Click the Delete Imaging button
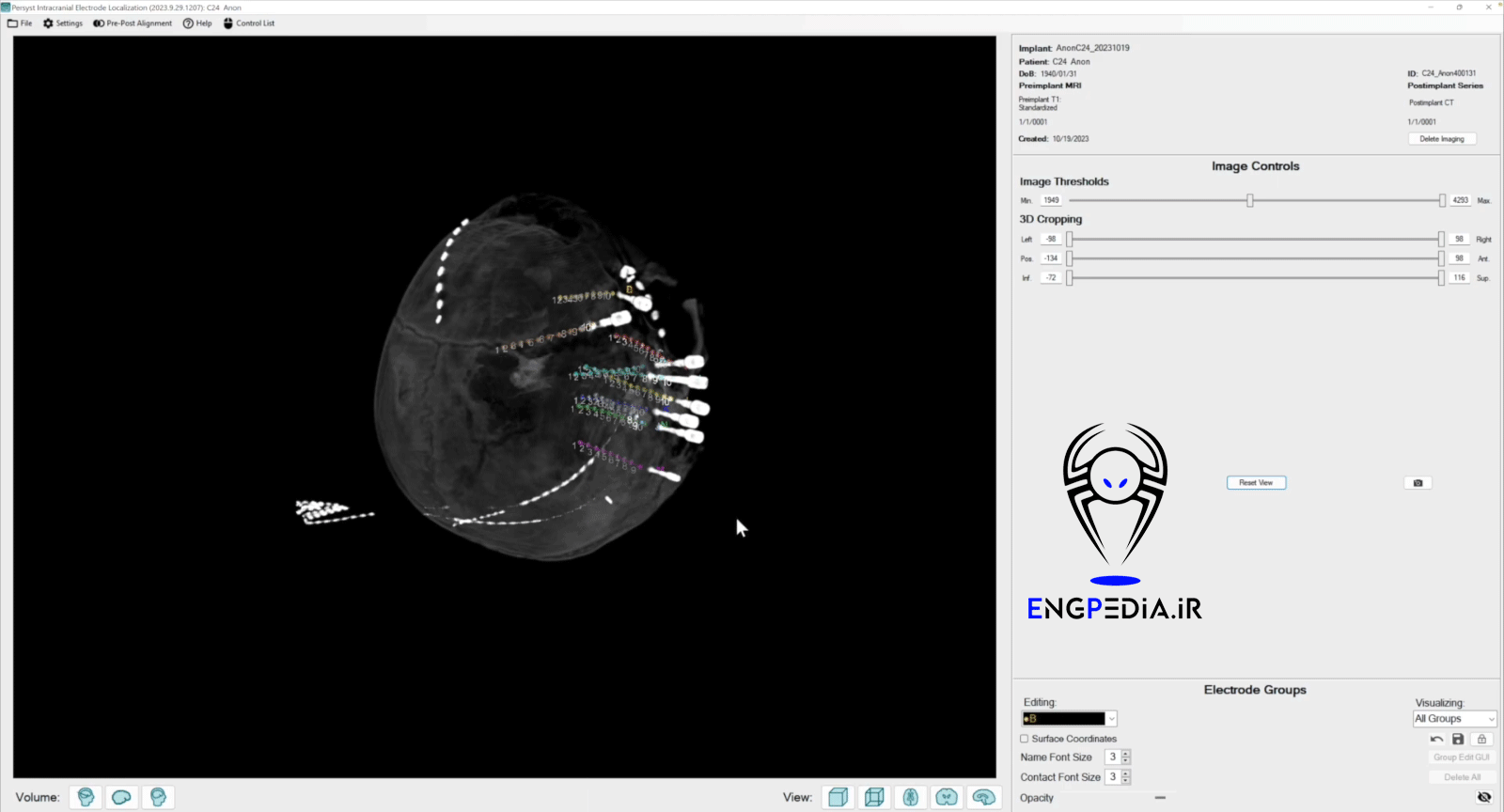This screenshot has width=1504, height=812. (x=1442, y=139)
